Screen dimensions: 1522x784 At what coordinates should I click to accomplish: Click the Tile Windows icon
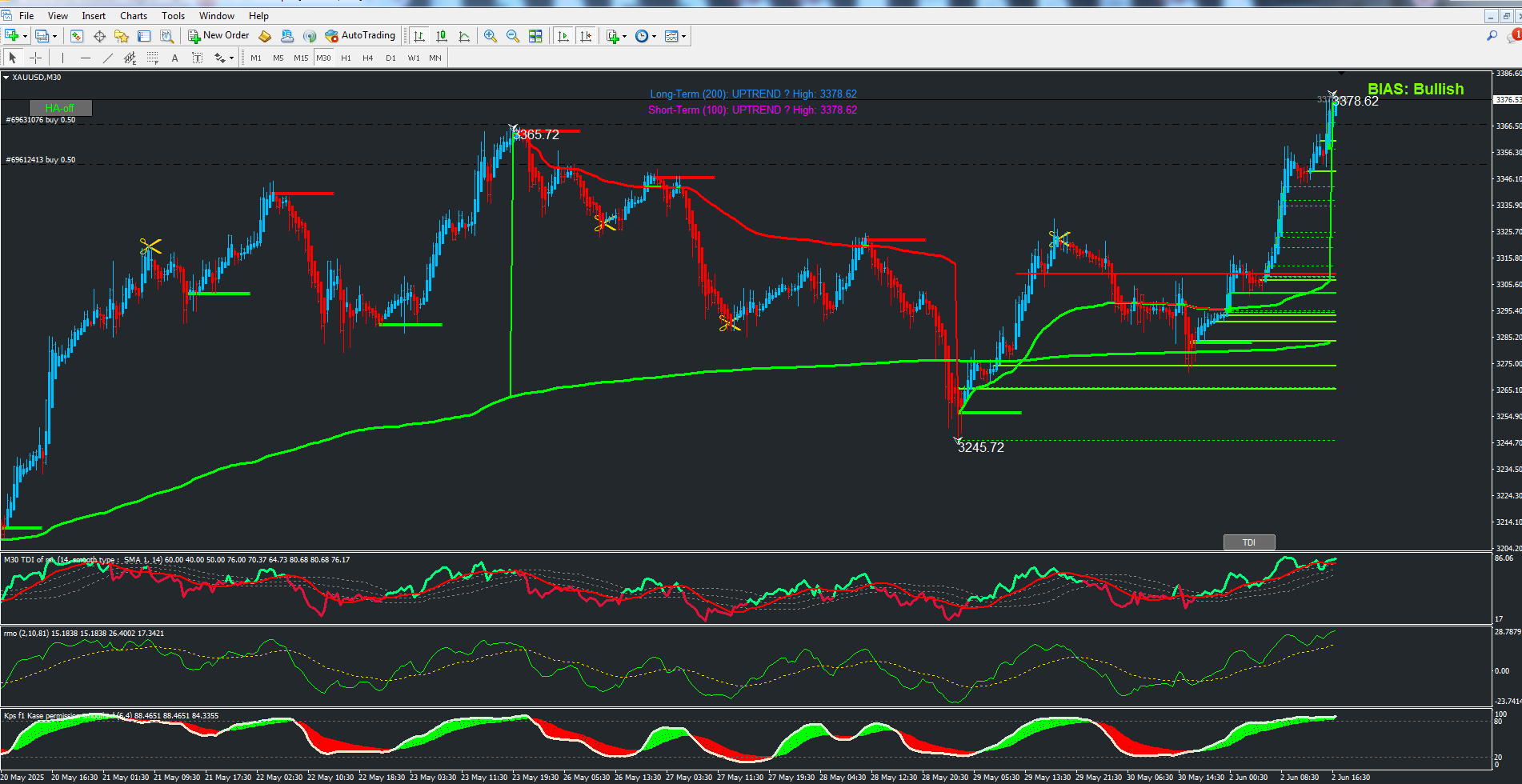(535, 36)
